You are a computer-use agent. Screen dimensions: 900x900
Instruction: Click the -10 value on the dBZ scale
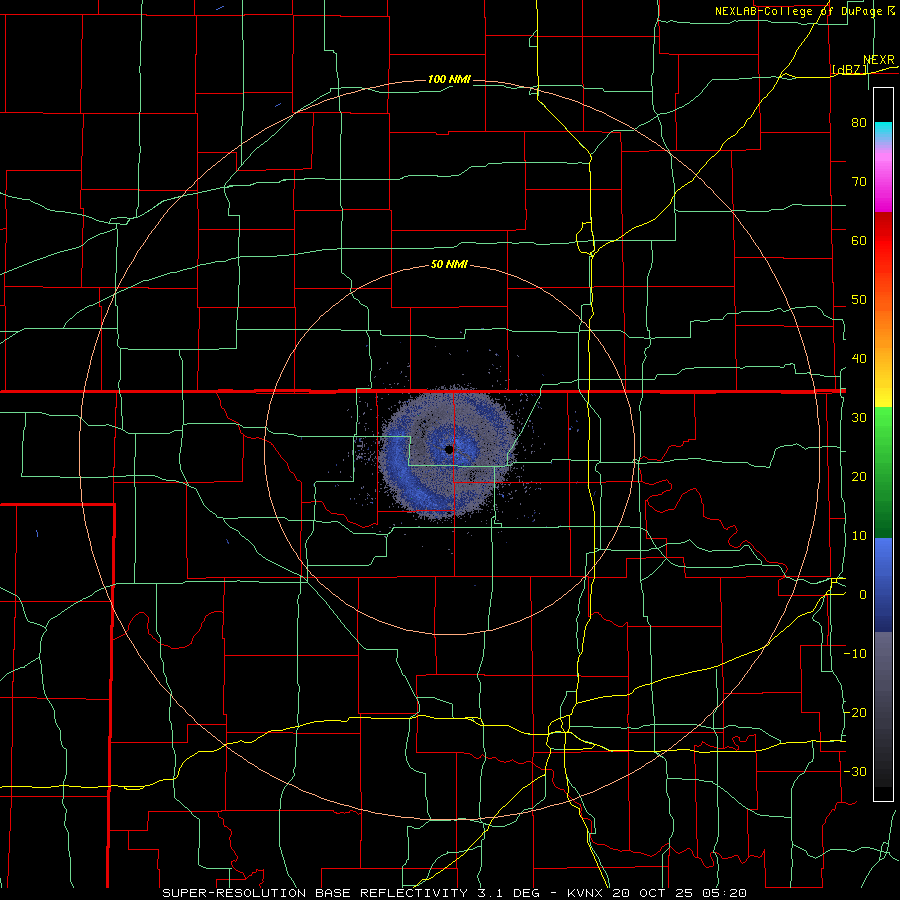point(855,654)
